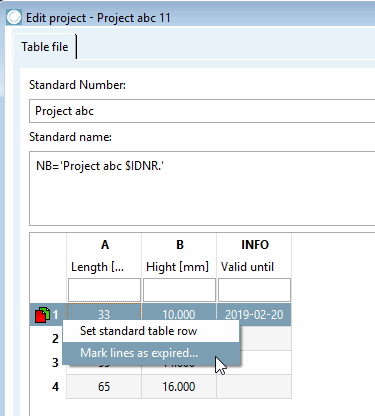The image size is (375, 416).
Task: Click the Hight [mm] column description
Action: pyautogui.click(x=177, y=267)
